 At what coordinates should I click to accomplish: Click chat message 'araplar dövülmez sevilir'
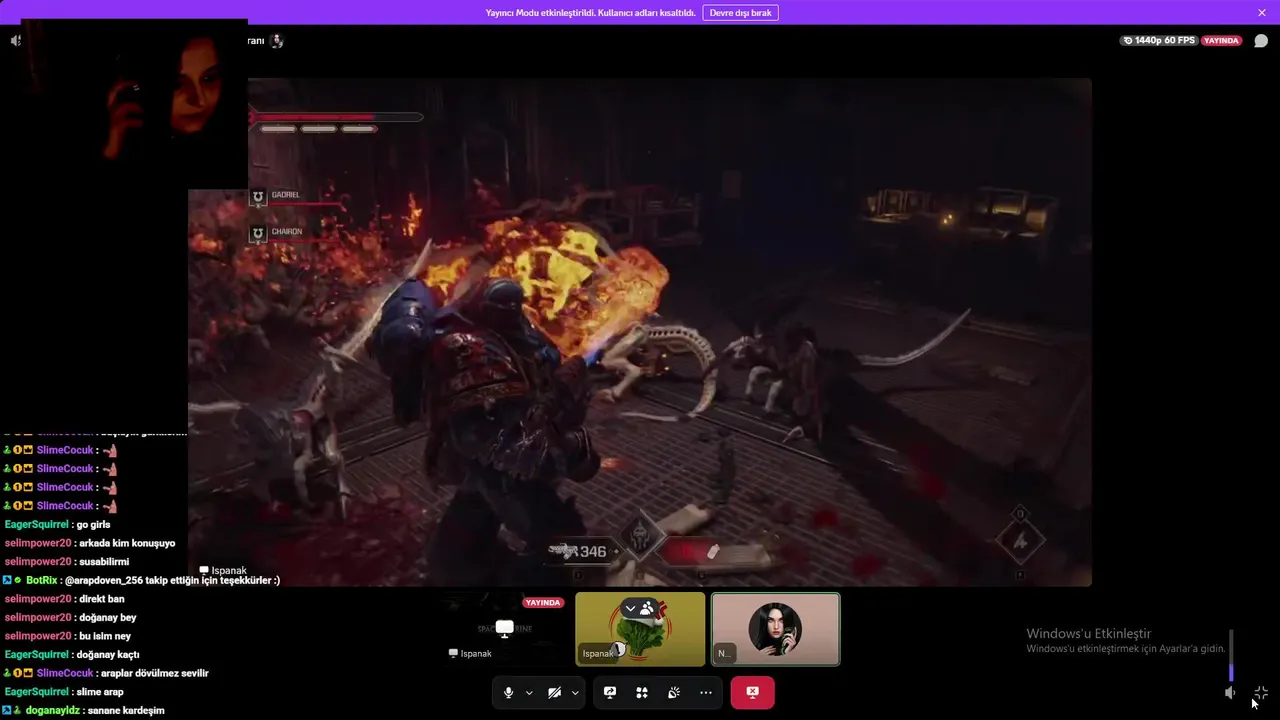tap(155, 674)
